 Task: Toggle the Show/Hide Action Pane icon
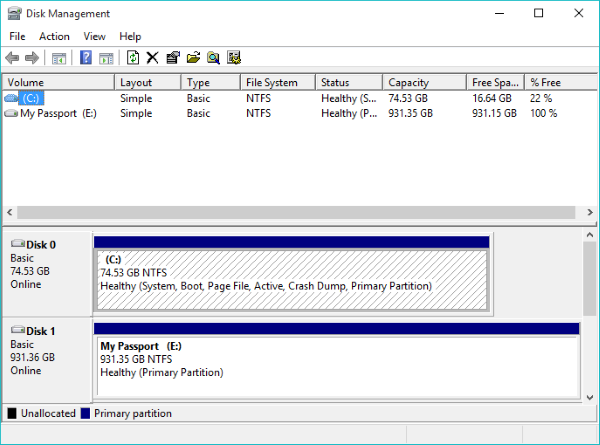[x=106, y=59]
